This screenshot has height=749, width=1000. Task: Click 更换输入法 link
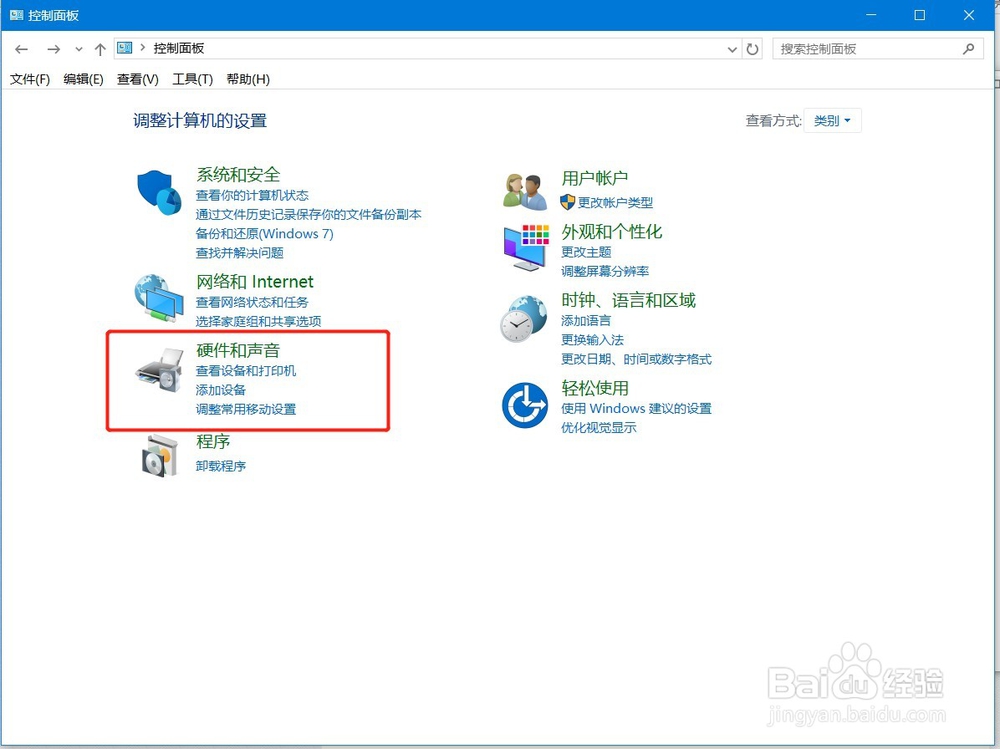pos(592,339)
